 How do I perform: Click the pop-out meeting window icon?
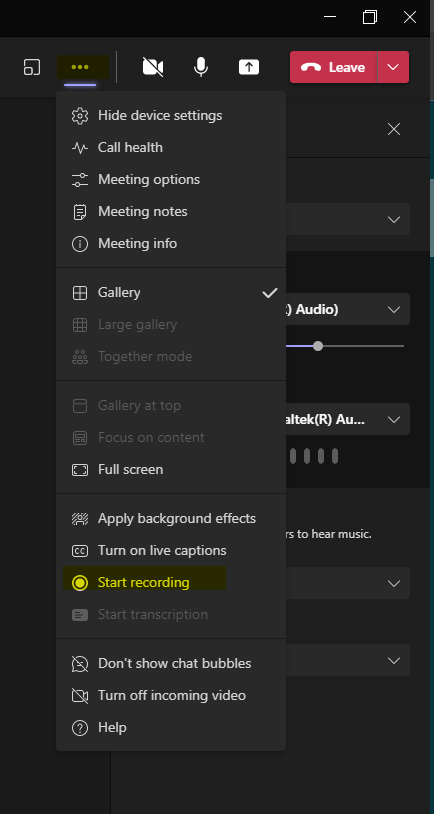click(x=32, y=67)
